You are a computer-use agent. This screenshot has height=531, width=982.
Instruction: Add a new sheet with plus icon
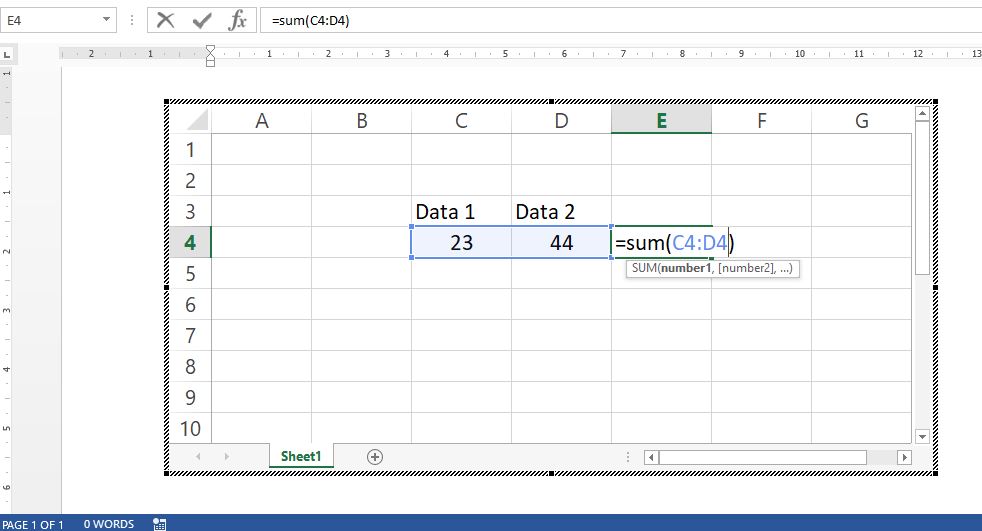click(375, 457)
